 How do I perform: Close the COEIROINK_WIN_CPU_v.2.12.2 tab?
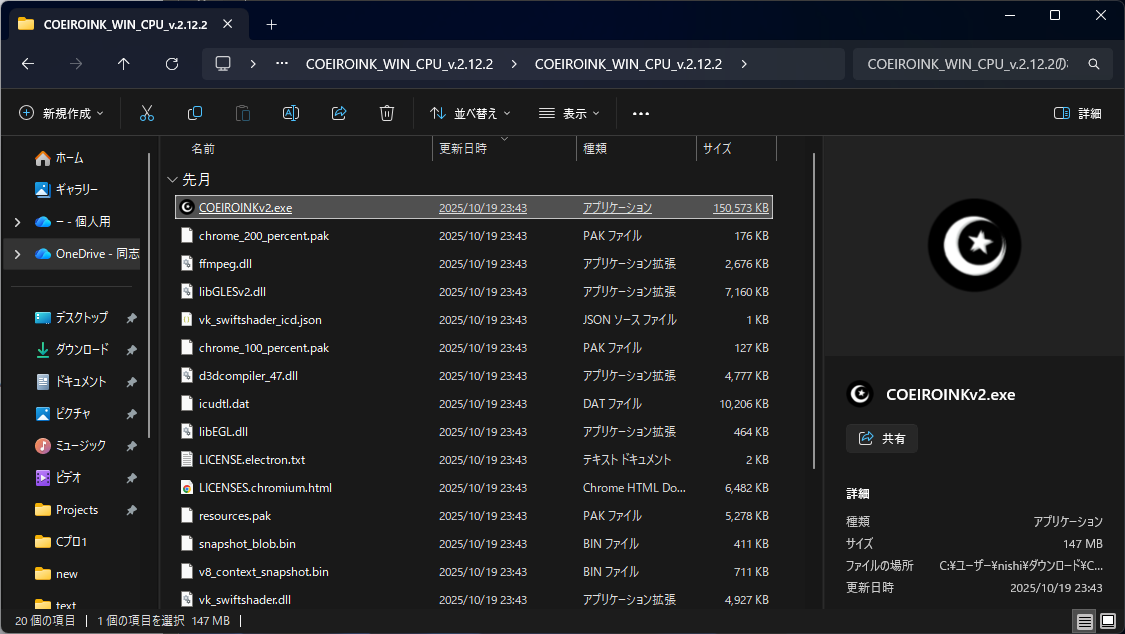point(227,24)
